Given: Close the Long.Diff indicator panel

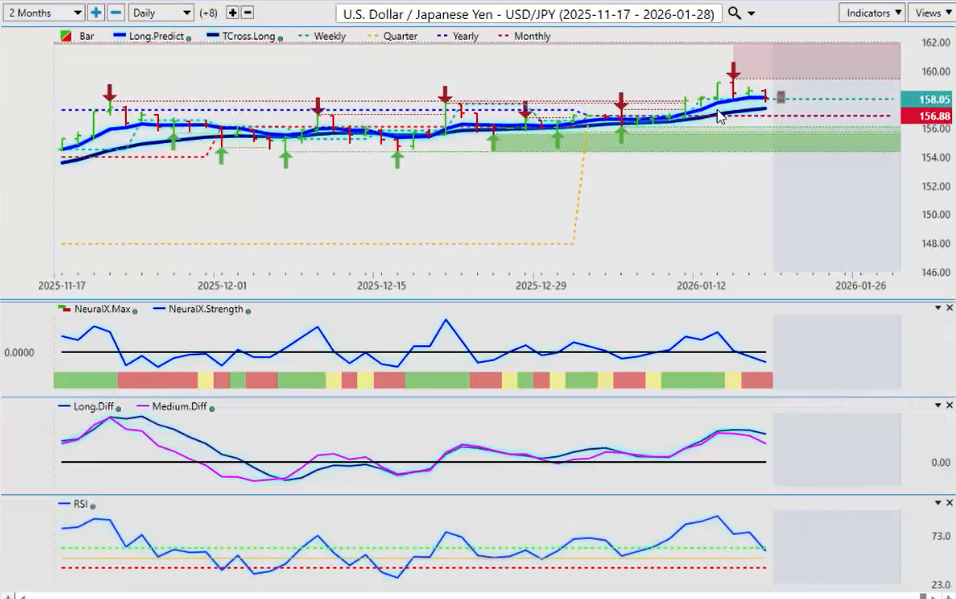Looking at the screenshot, I should tap(949, 405).
